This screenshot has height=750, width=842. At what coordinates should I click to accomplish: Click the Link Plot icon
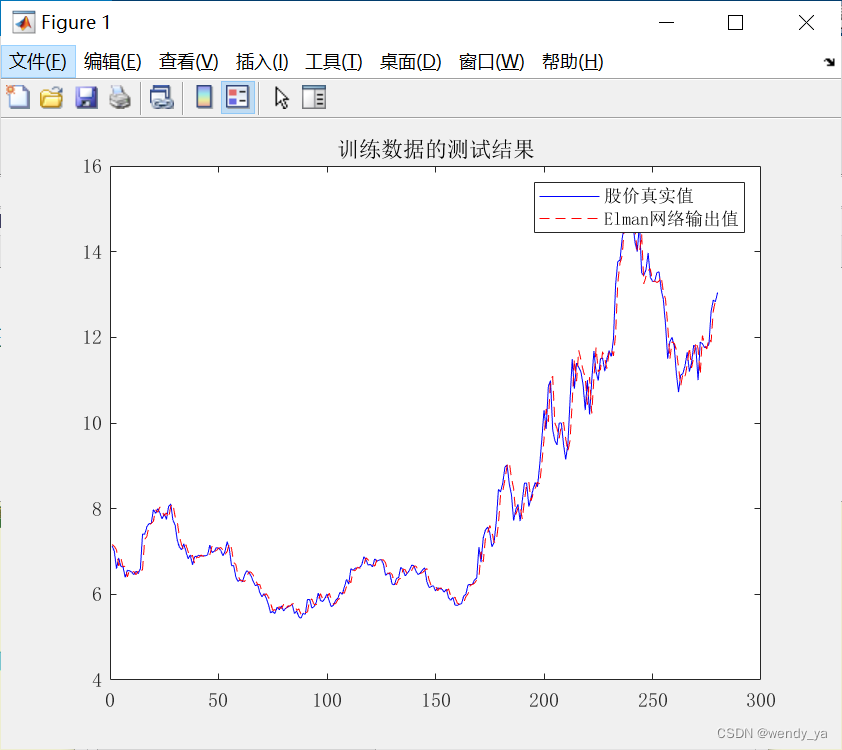(162, 98)
